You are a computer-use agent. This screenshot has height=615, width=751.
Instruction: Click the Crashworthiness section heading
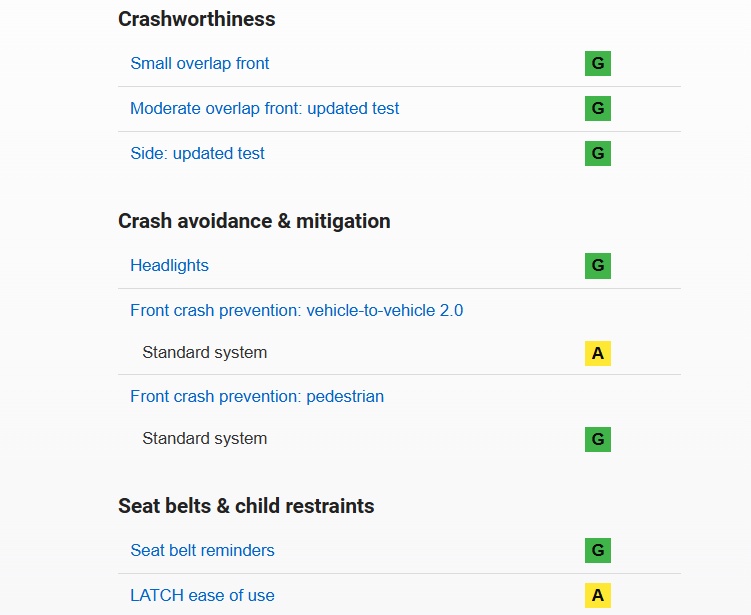point(197,19)
